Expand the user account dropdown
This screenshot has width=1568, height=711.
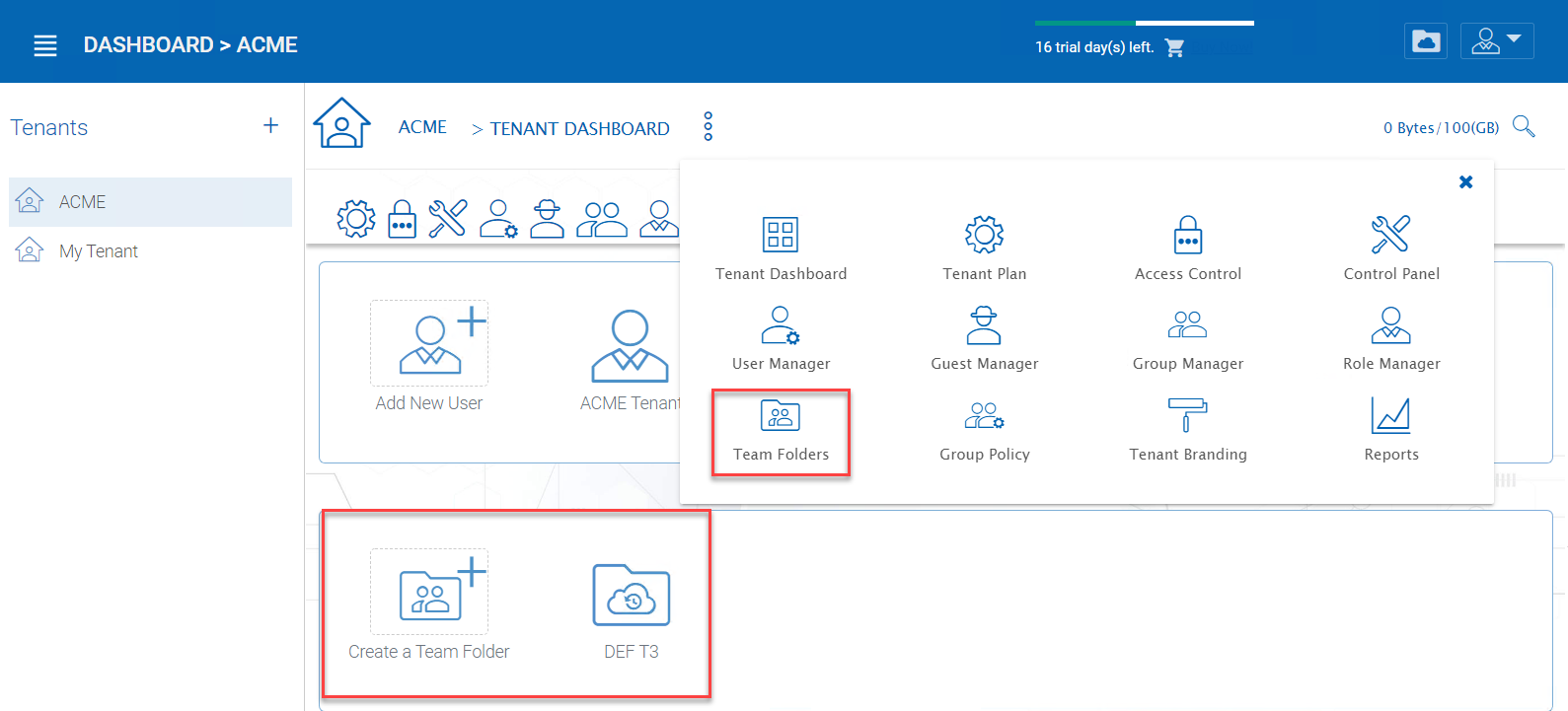(x=1497, y=41)
